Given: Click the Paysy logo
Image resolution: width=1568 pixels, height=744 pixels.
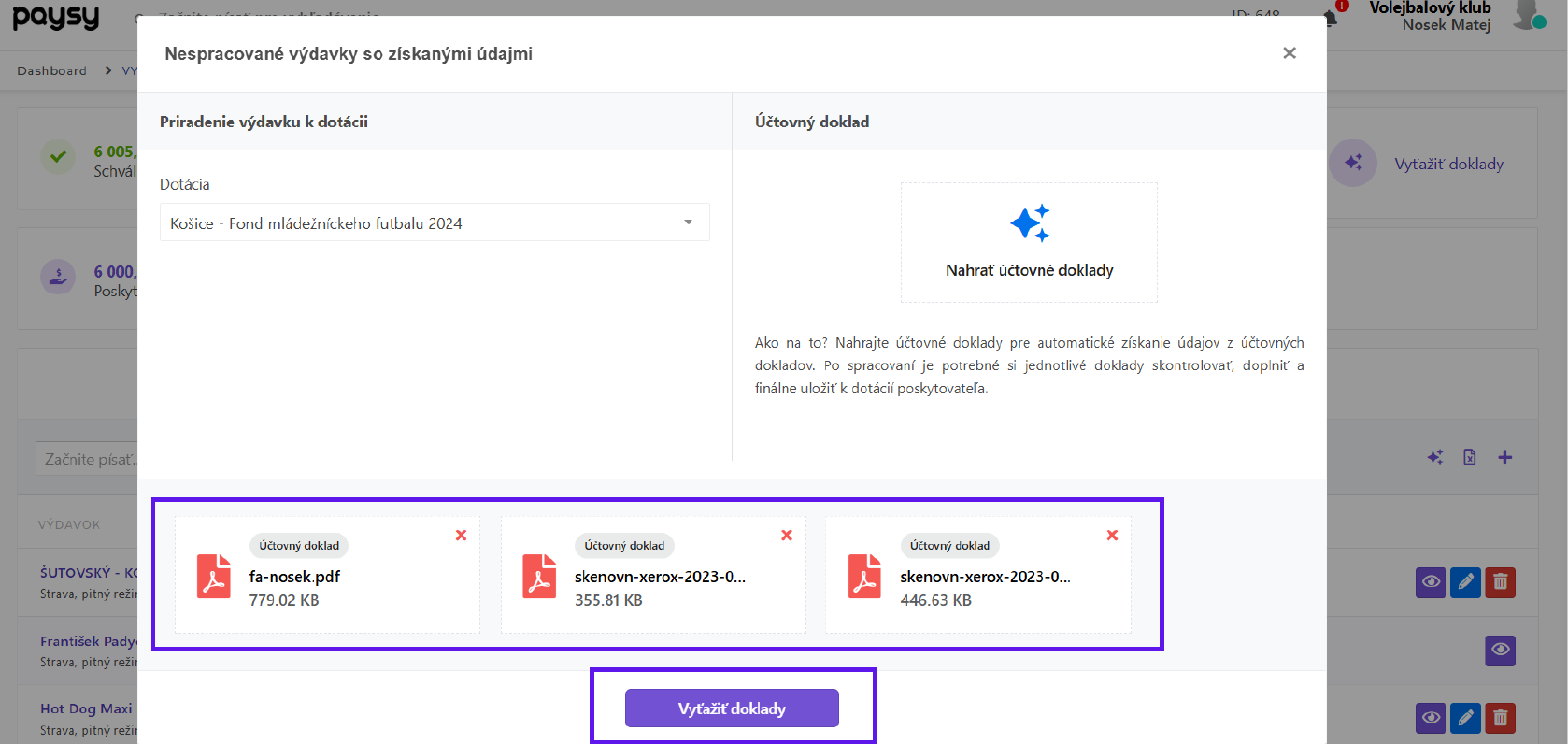Looking at the screenshot, I should pos(56,17).
